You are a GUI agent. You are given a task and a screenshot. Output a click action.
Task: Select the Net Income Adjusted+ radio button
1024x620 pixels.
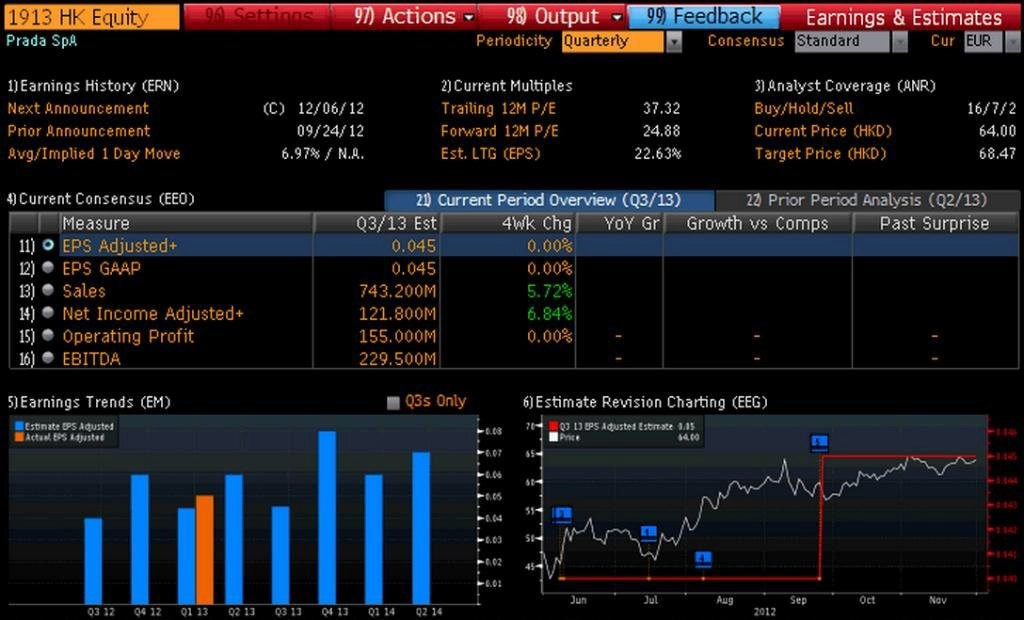[x=48, y=313]
